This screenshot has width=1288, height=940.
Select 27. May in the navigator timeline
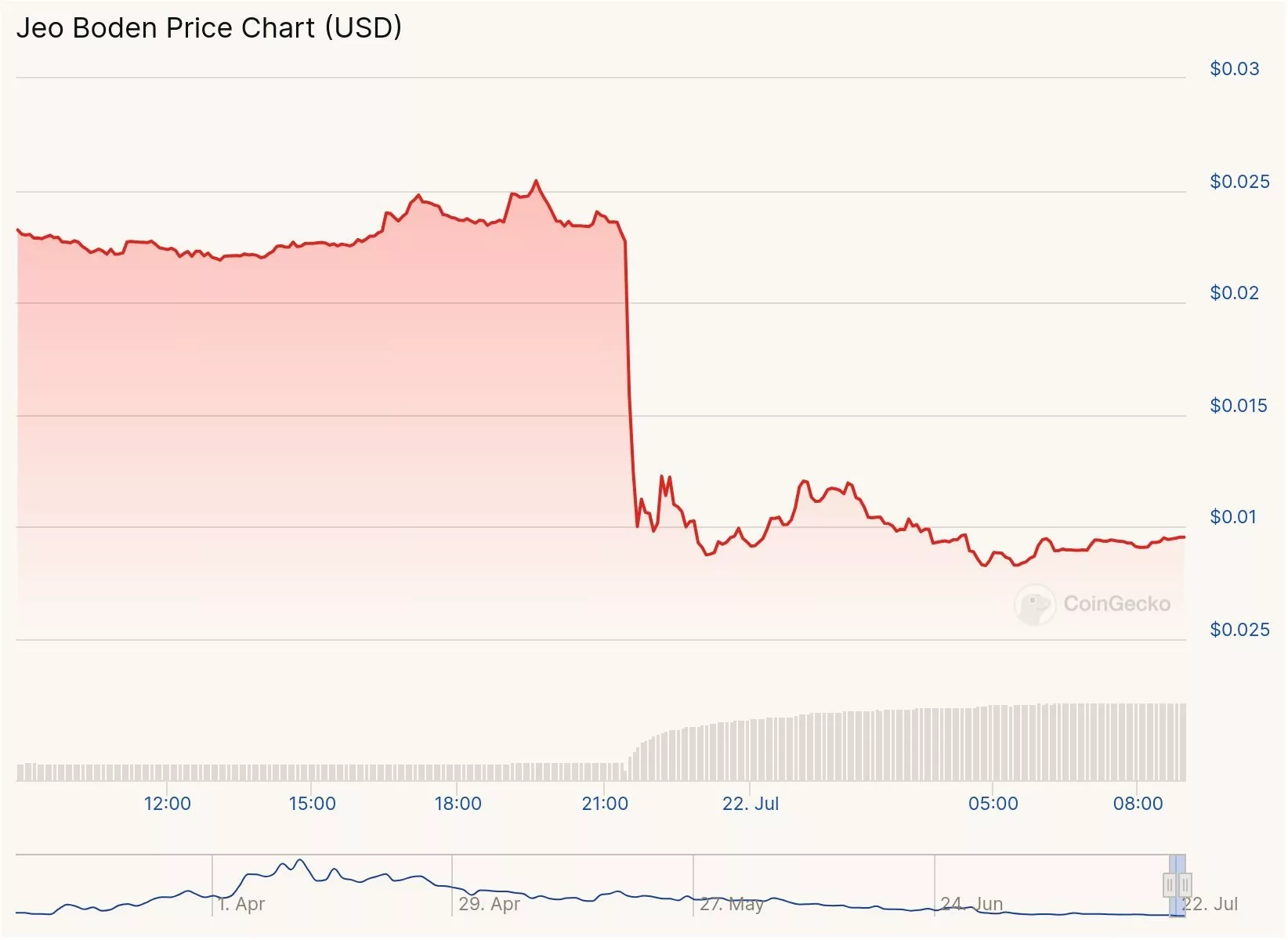coord(731,904)
